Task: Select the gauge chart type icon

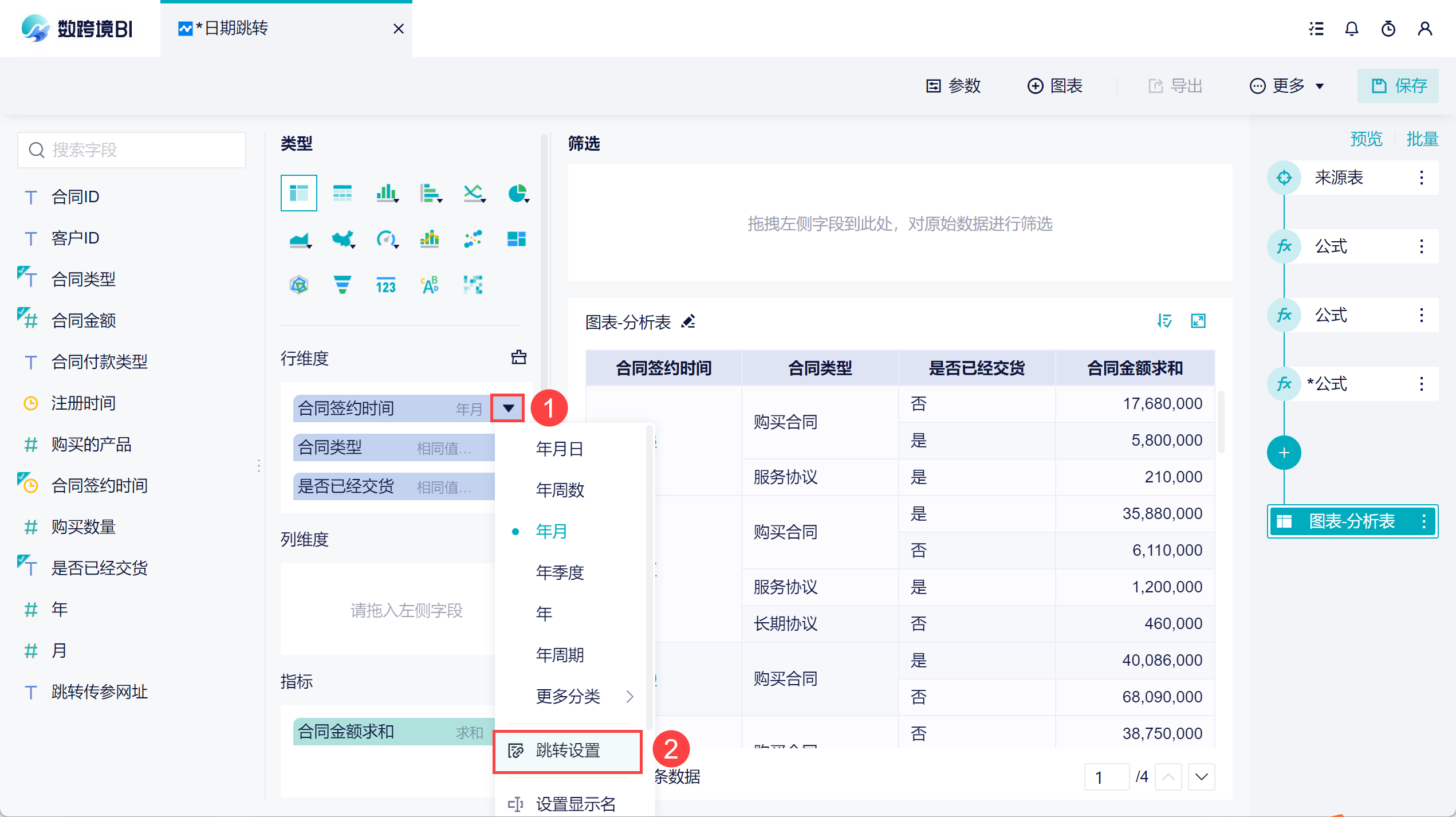Action: [386, 239]
